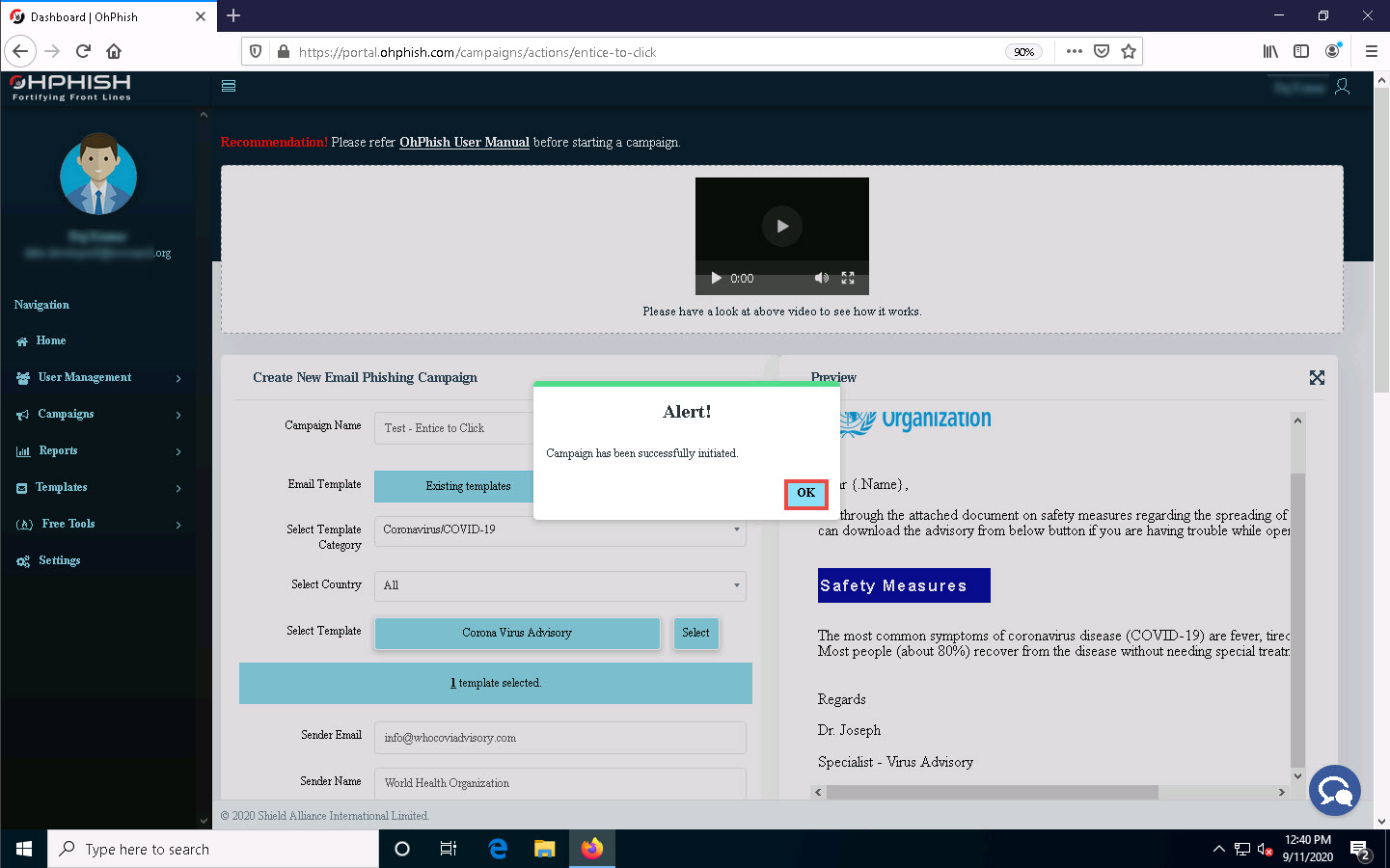
Task: Click the user avatar picture in the sidebar
Action: pyautogui.click(x=98, y=175)
